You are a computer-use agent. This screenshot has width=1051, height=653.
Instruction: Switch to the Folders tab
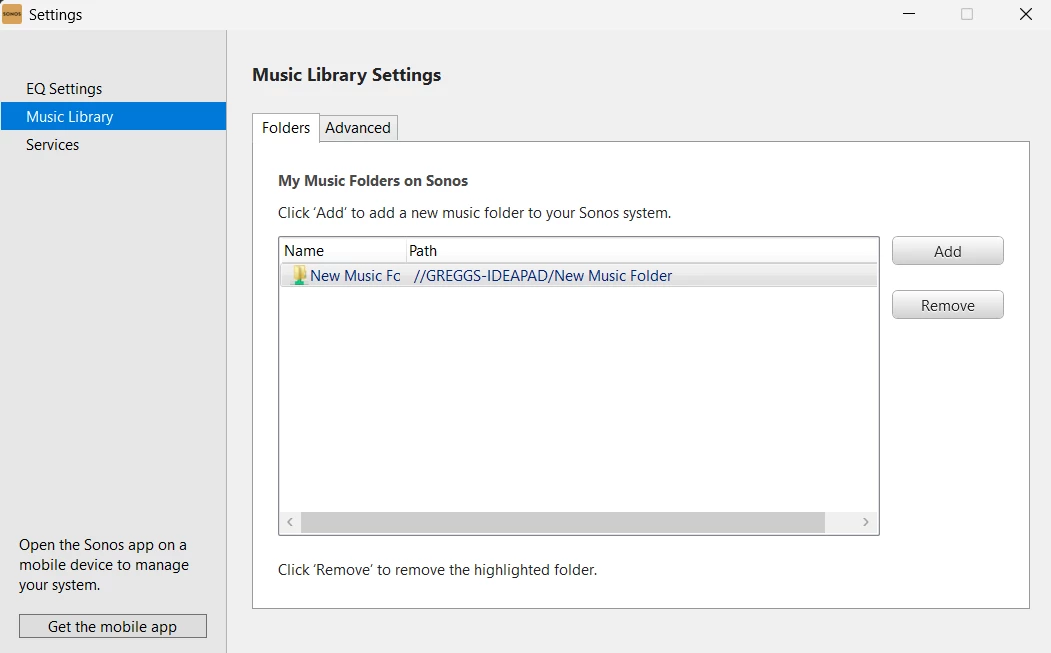[x=286, y=127]
